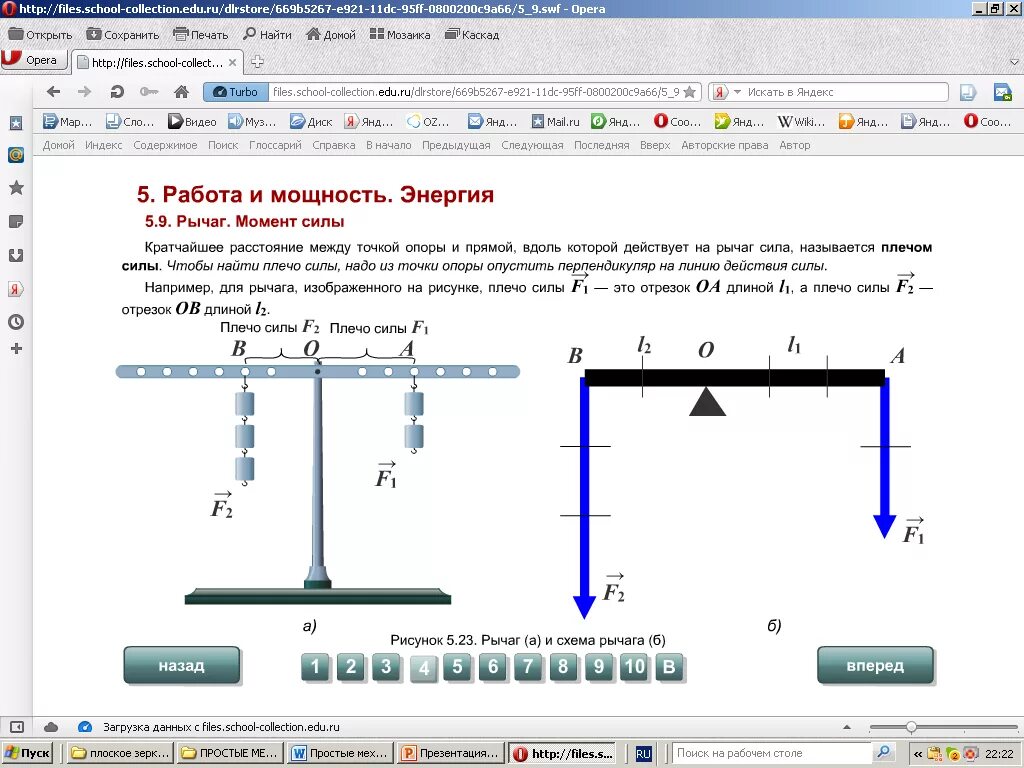Open the Пуск start menu
The image size is (1024, 768).
(27, 753)
